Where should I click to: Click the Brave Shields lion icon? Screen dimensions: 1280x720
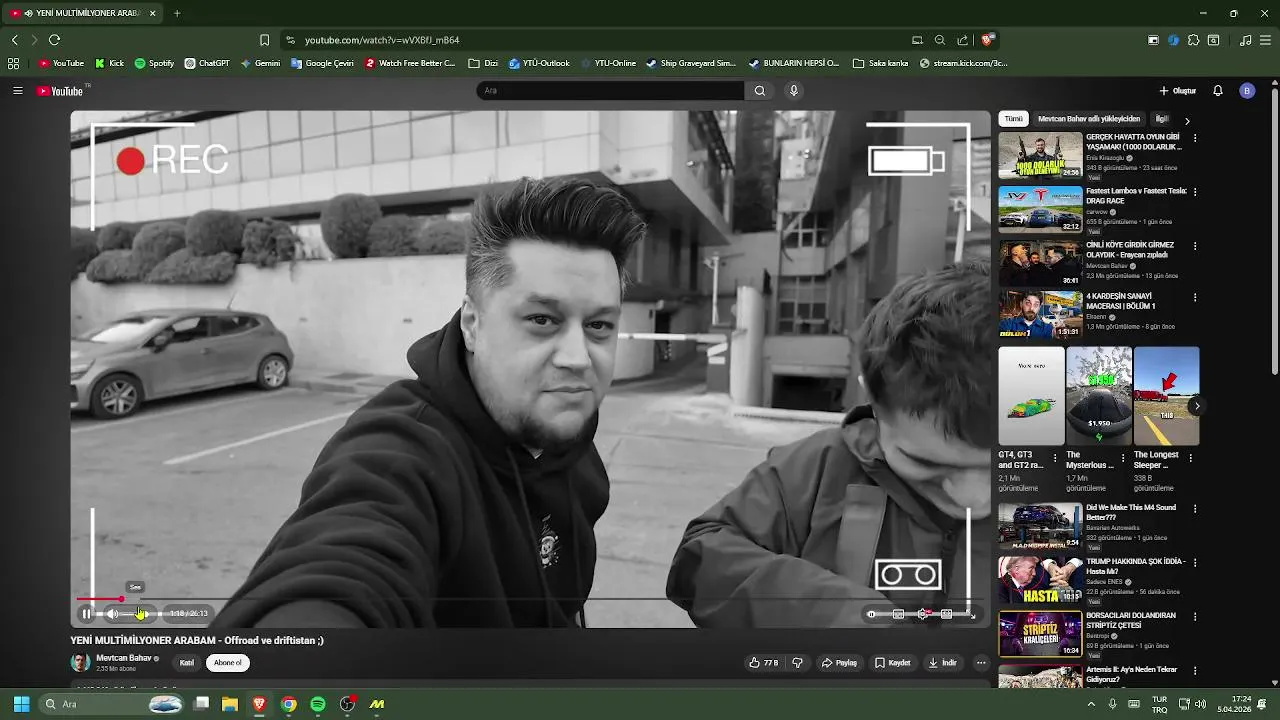[x=987, y=40]
